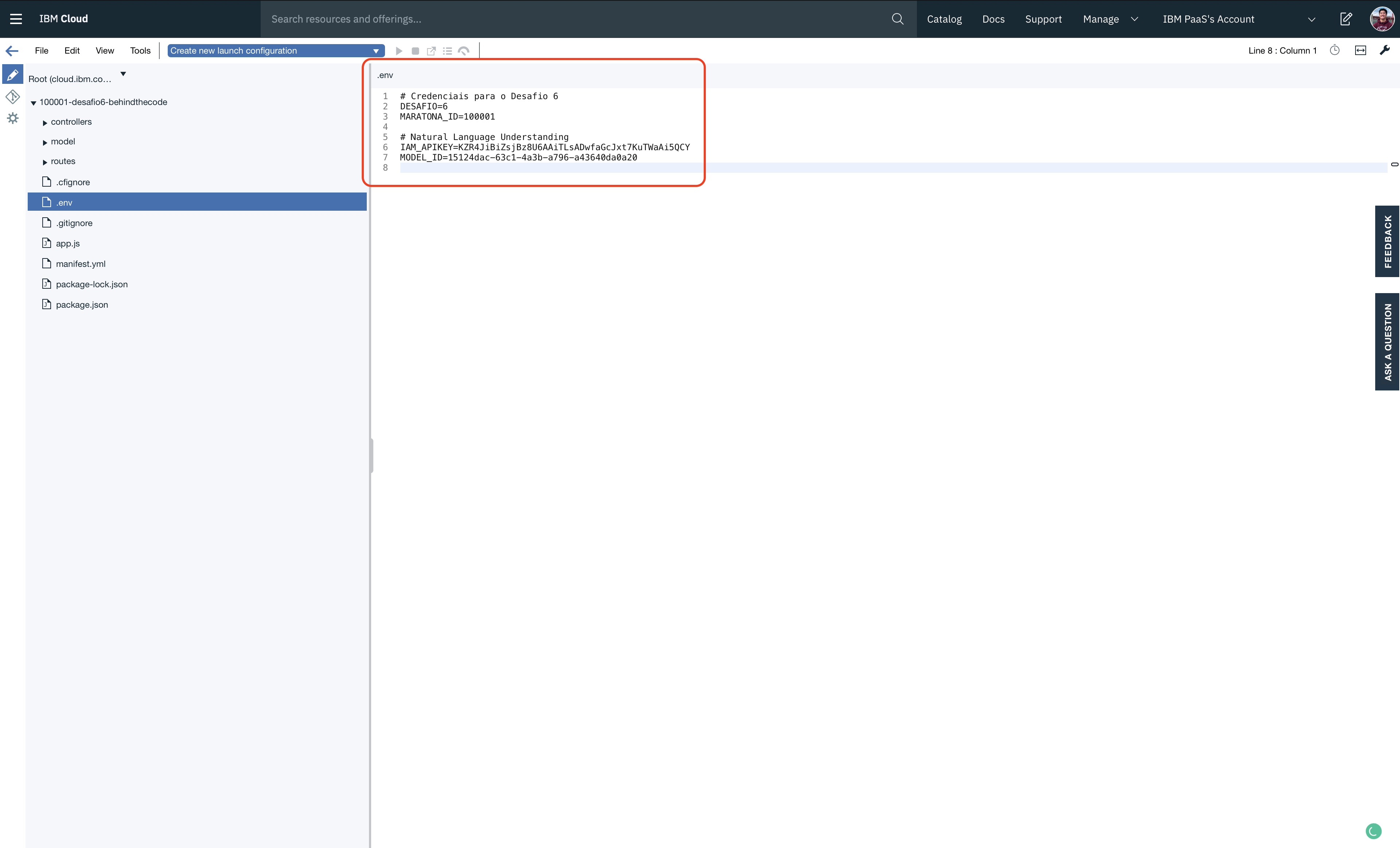Click the Stop square icon in toolbar

[x=415, y=51]
